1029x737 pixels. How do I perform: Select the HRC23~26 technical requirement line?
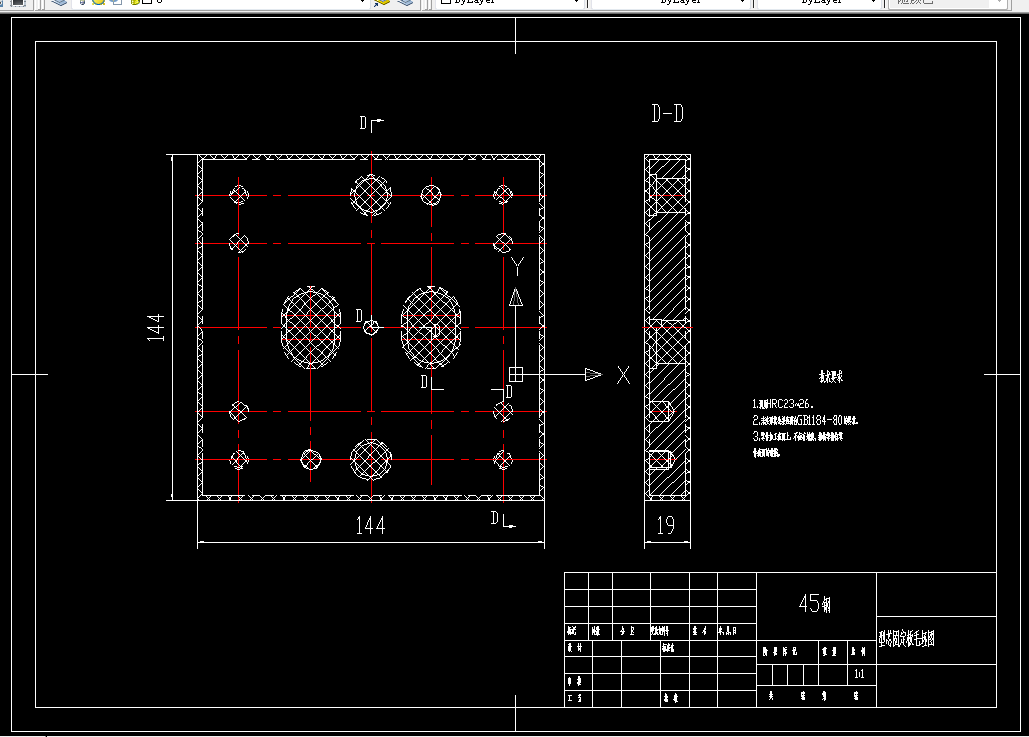(782, 404)
